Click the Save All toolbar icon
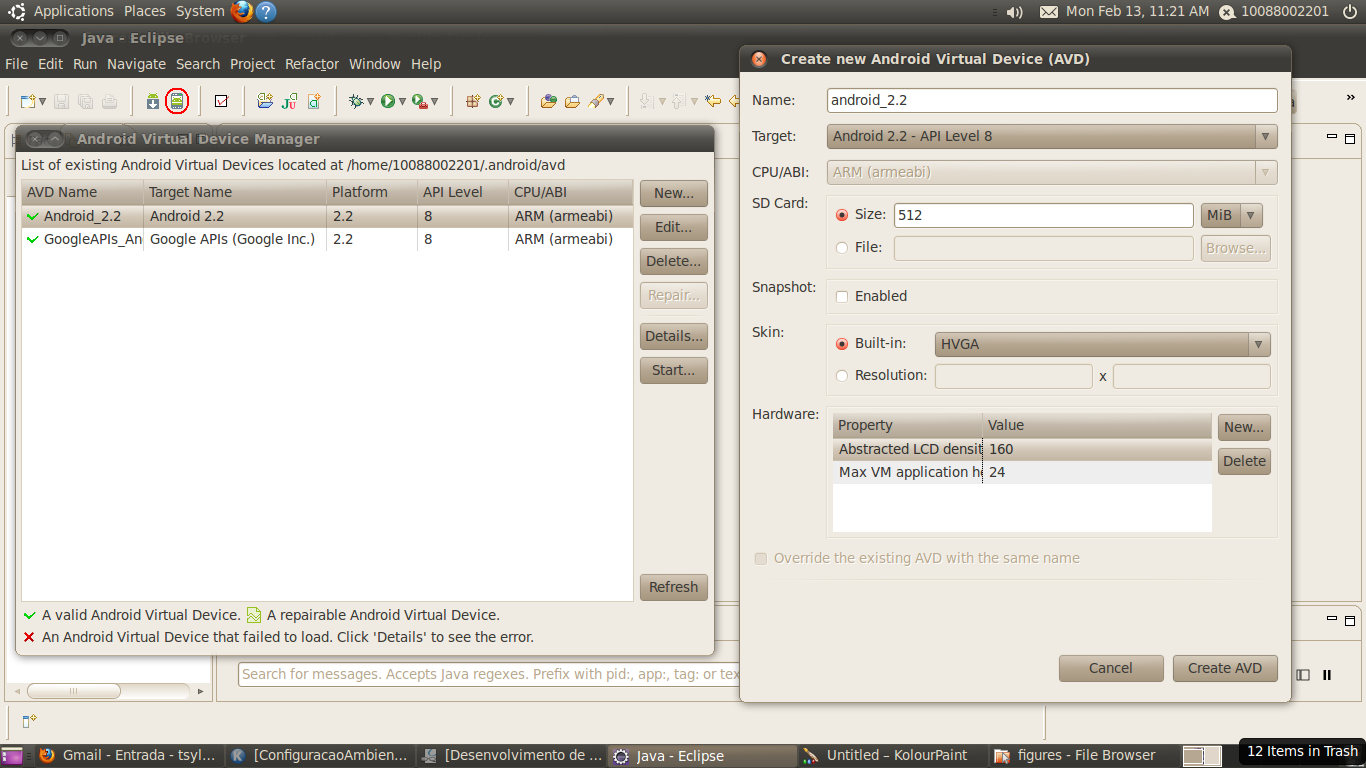Screen dimensions: 1366x768 (85, 101)
